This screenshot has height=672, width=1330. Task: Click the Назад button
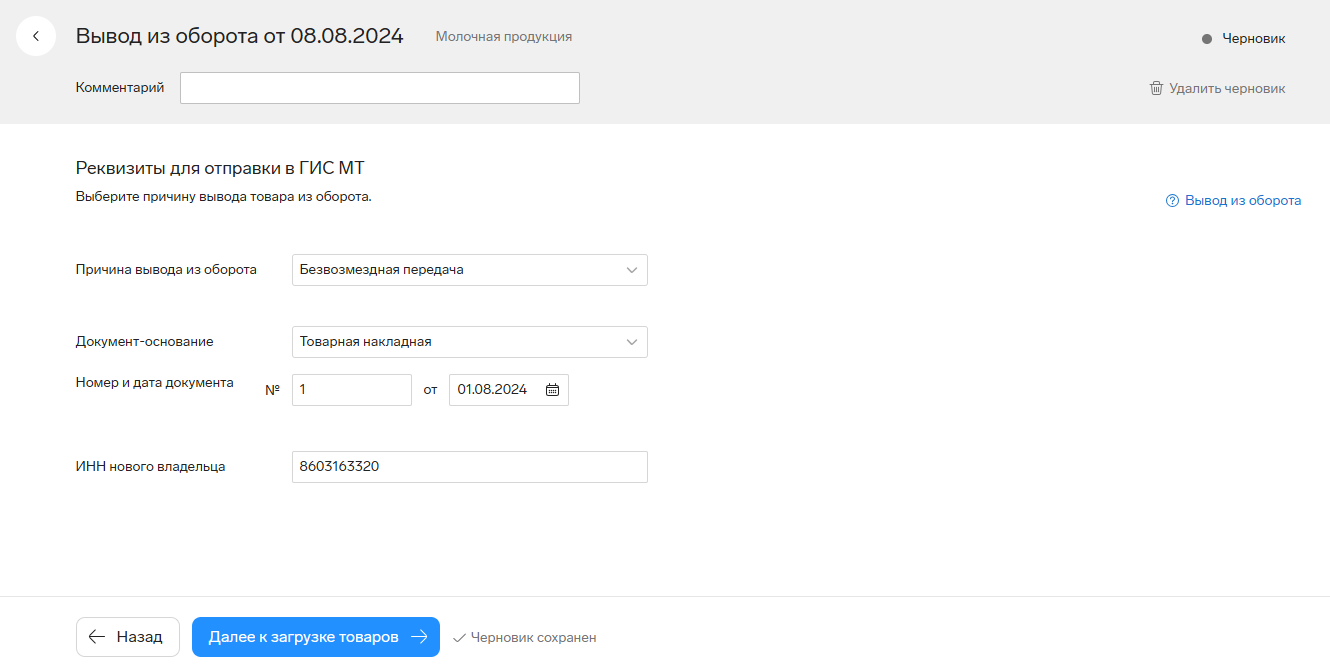click(128, 637)
